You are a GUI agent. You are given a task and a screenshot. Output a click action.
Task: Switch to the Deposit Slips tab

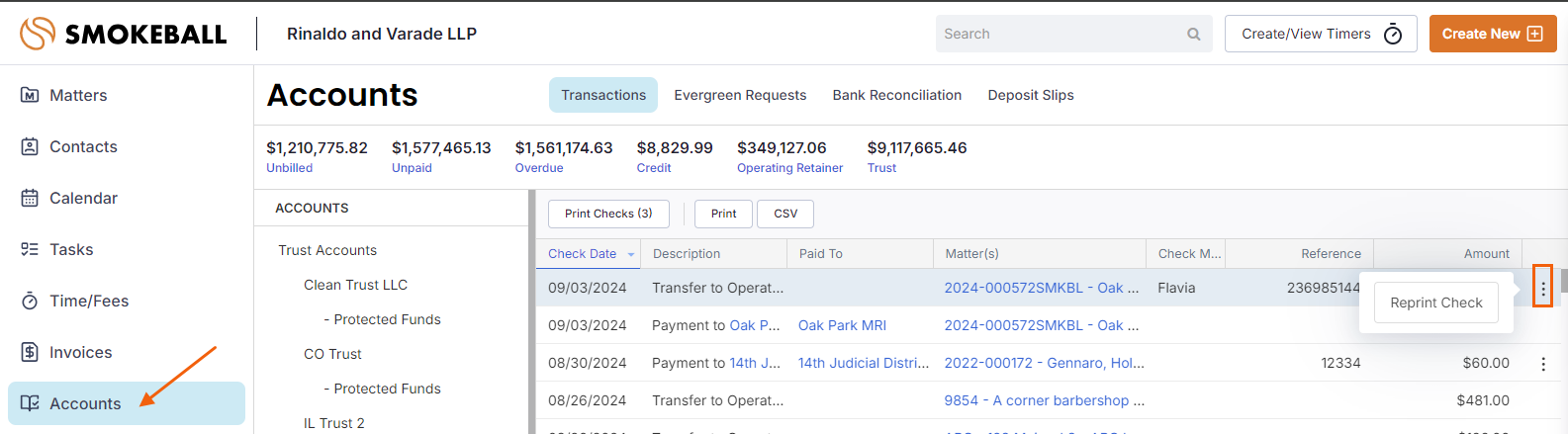[1031, 95]
